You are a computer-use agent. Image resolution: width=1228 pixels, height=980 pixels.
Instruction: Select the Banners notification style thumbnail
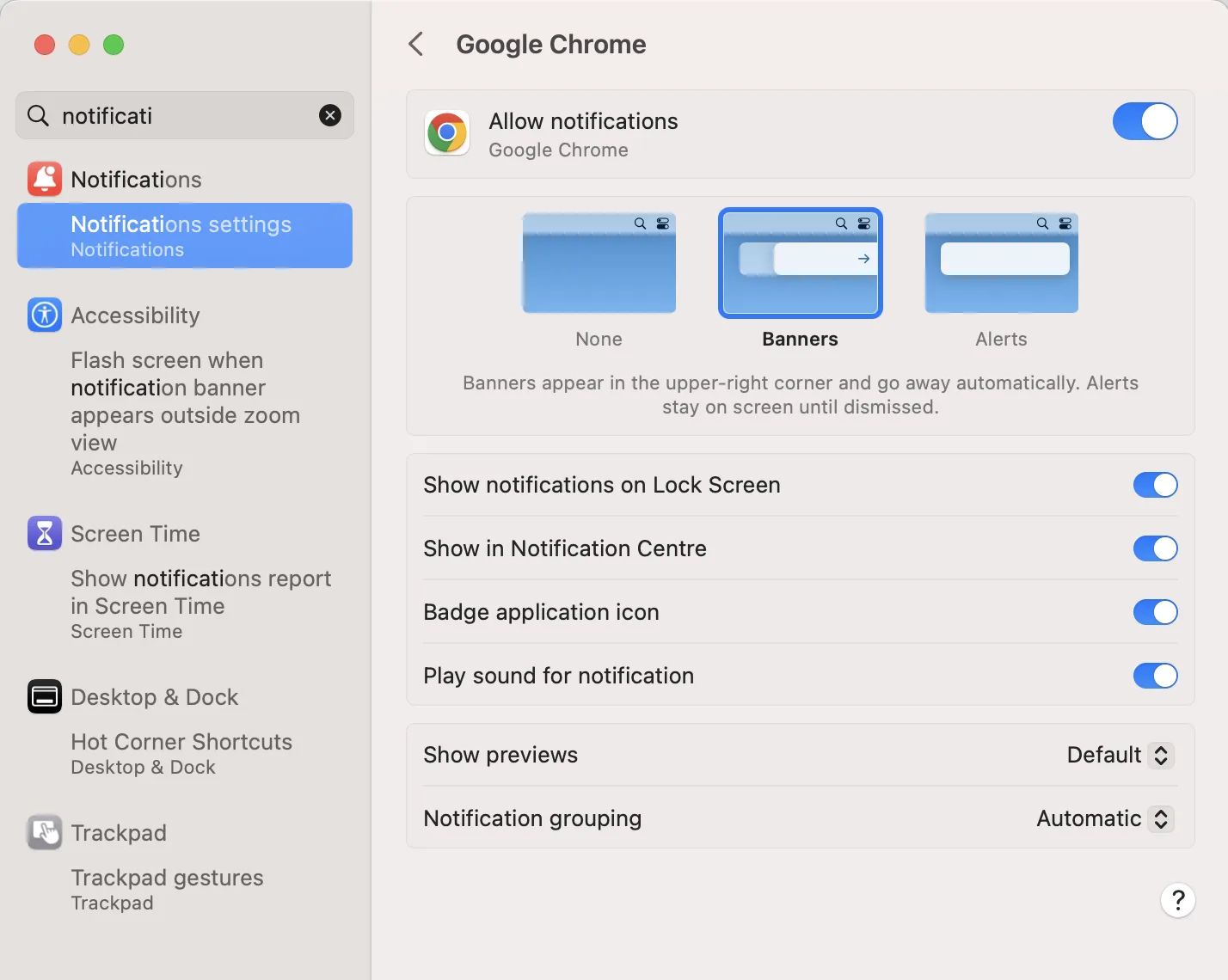point(801,263)
